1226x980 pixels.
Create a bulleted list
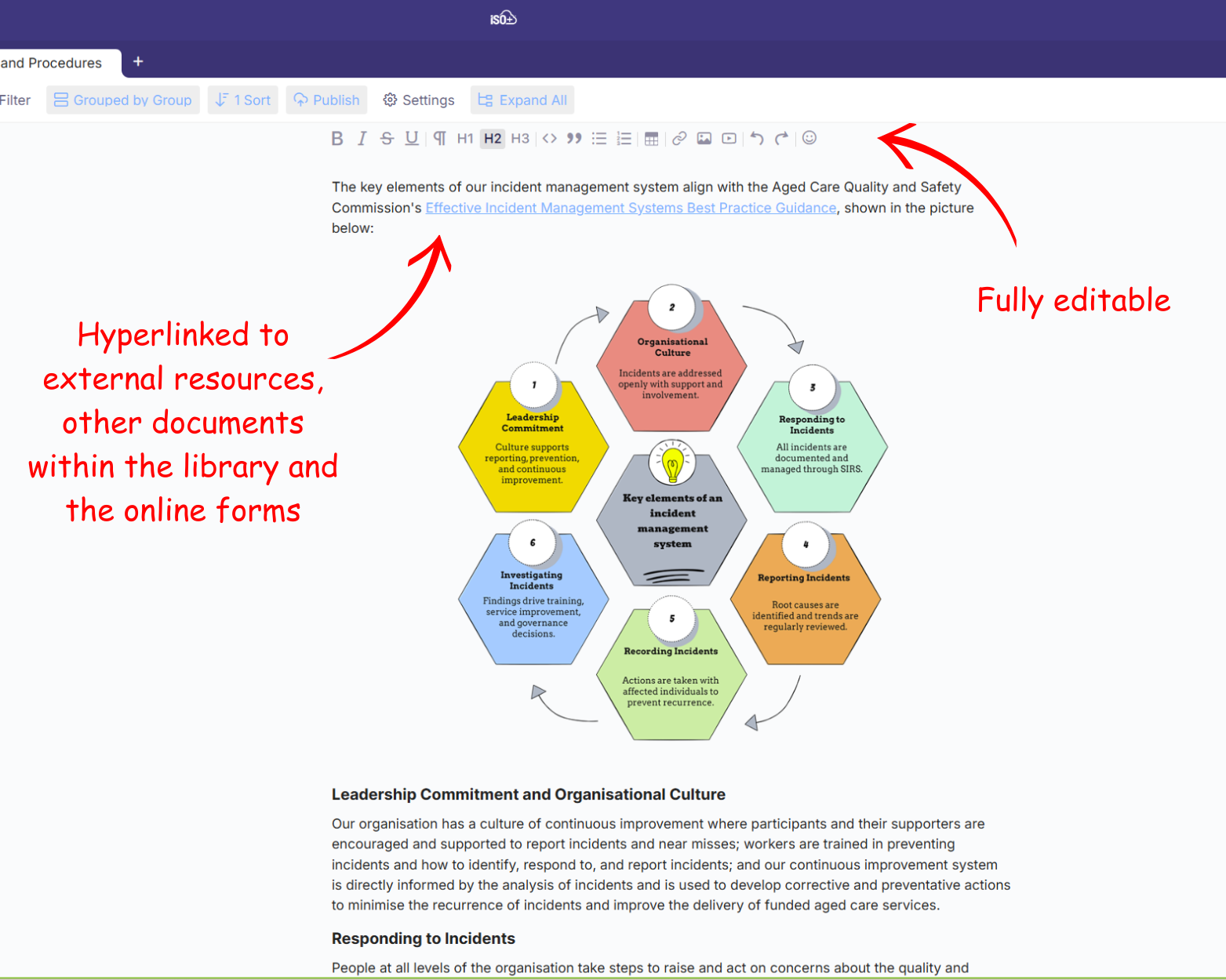tap(599, 139)
